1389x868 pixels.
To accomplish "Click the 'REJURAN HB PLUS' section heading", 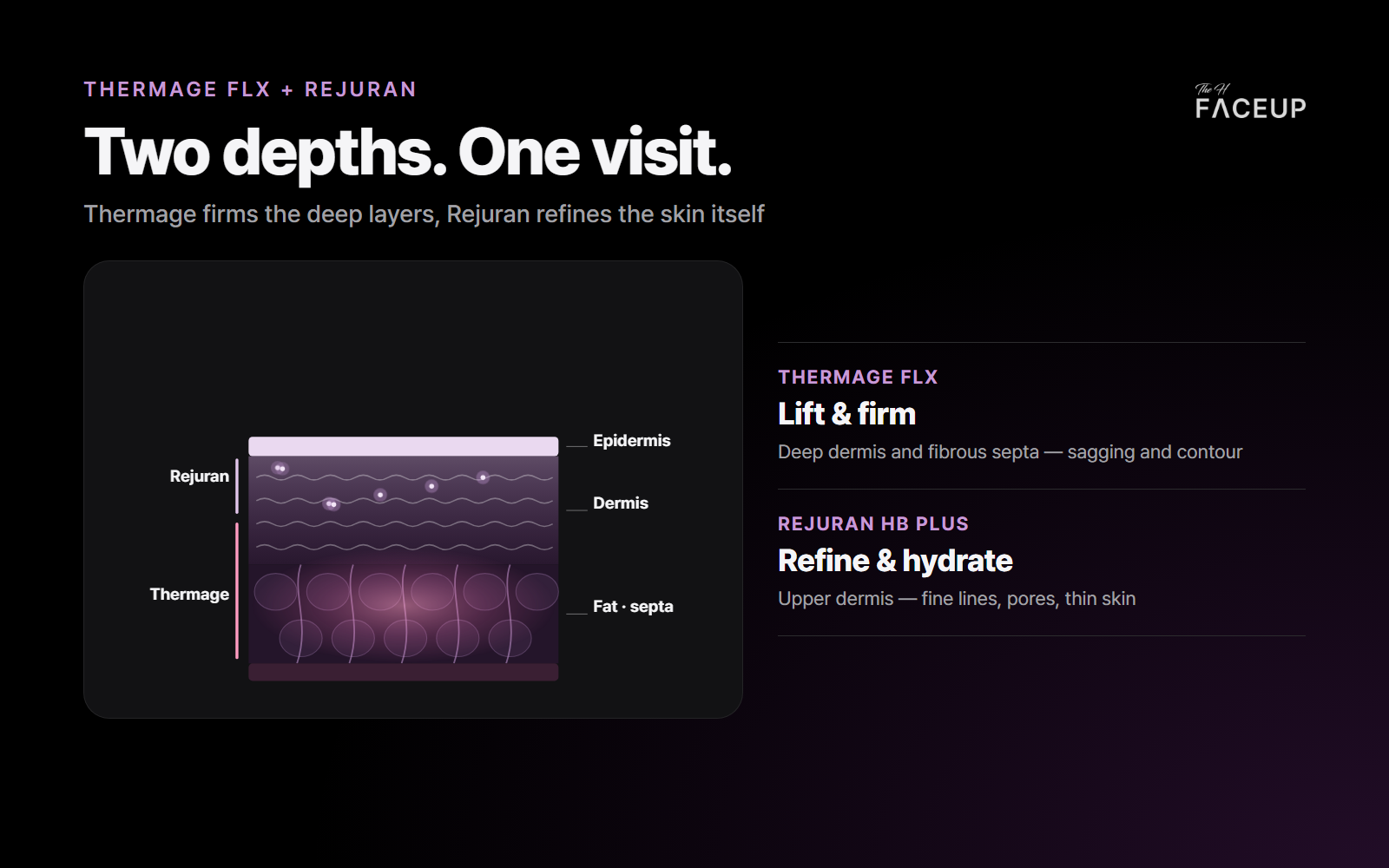I will click(x=873, y=524).
